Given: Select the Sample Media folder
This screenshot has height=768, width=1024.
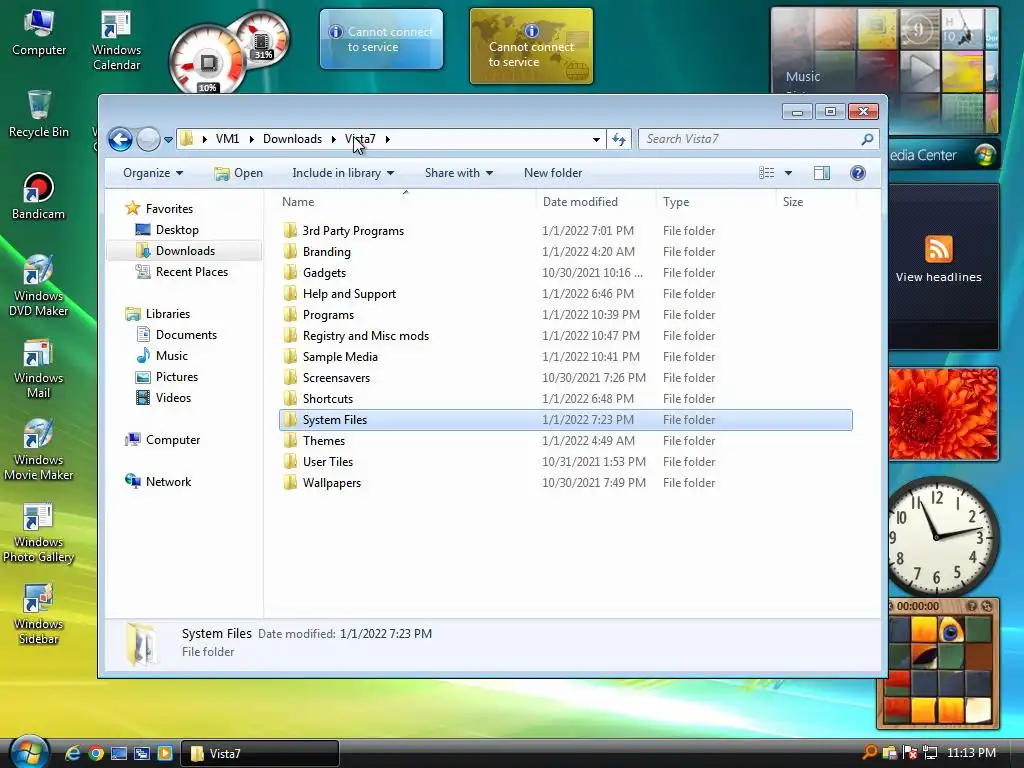Looking at the screenshot, I should 340,357.
